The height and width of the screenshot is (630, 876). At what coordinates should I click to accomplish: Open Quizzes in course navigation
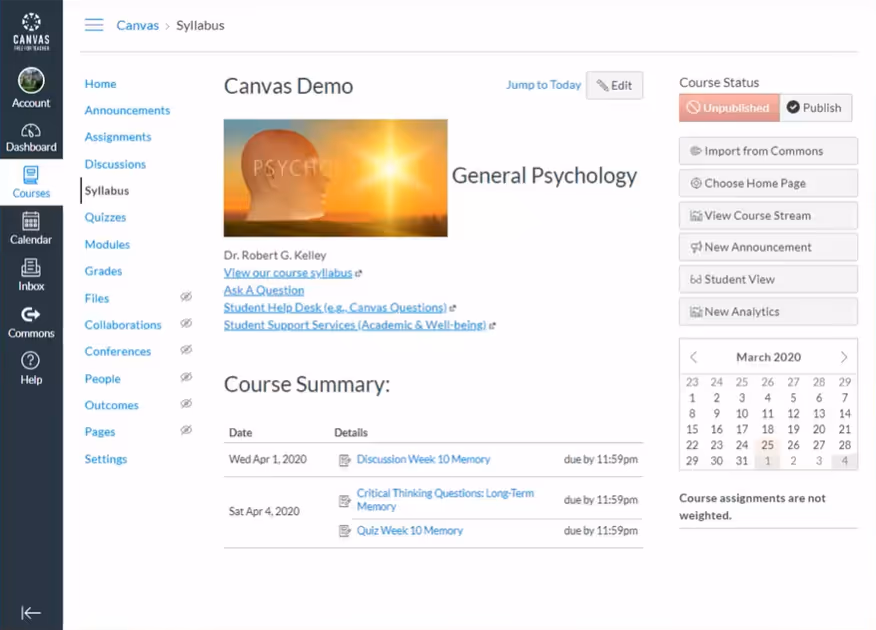pyautogui.click(x=105, y=217)
